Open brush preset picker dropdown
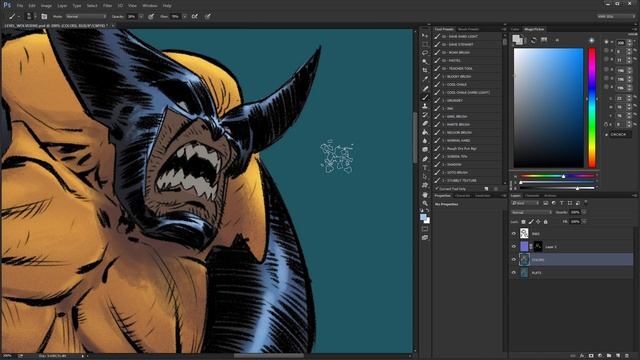 [35, 16]
